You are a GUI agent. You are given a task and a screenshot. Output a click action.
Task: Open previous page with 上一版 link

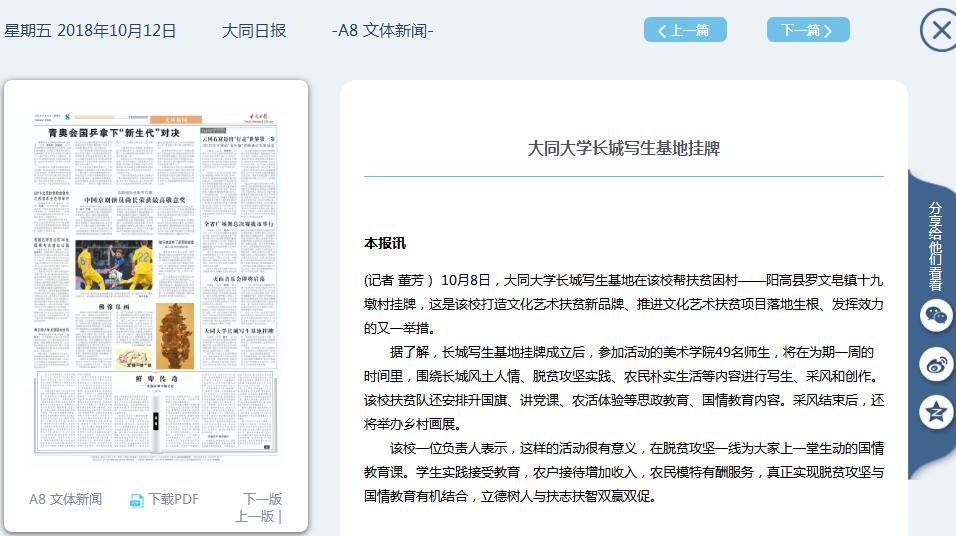point(255,516)
